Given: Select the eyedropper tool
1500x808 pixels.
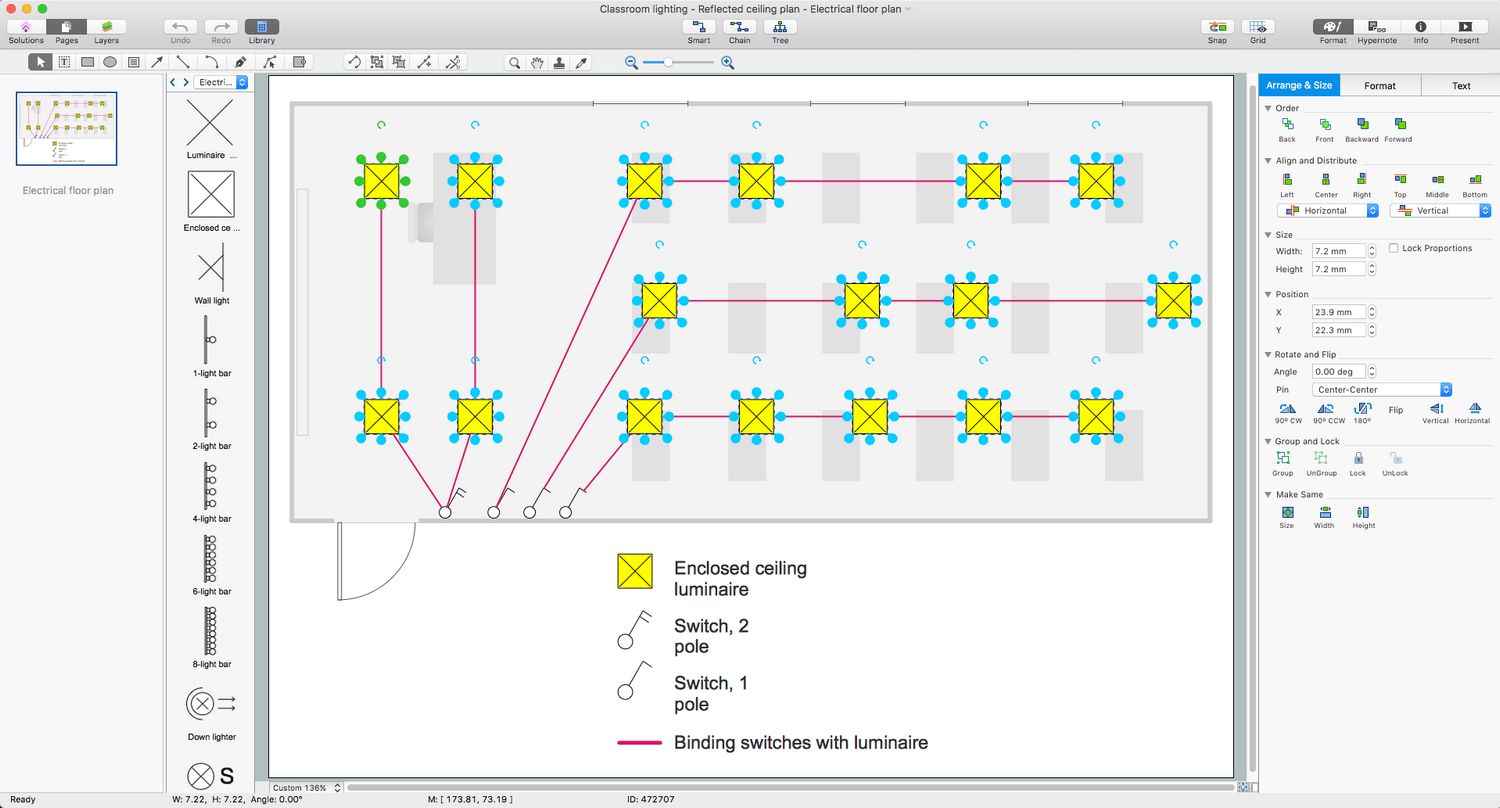Looking at the screenshot, I should (582, 62).
